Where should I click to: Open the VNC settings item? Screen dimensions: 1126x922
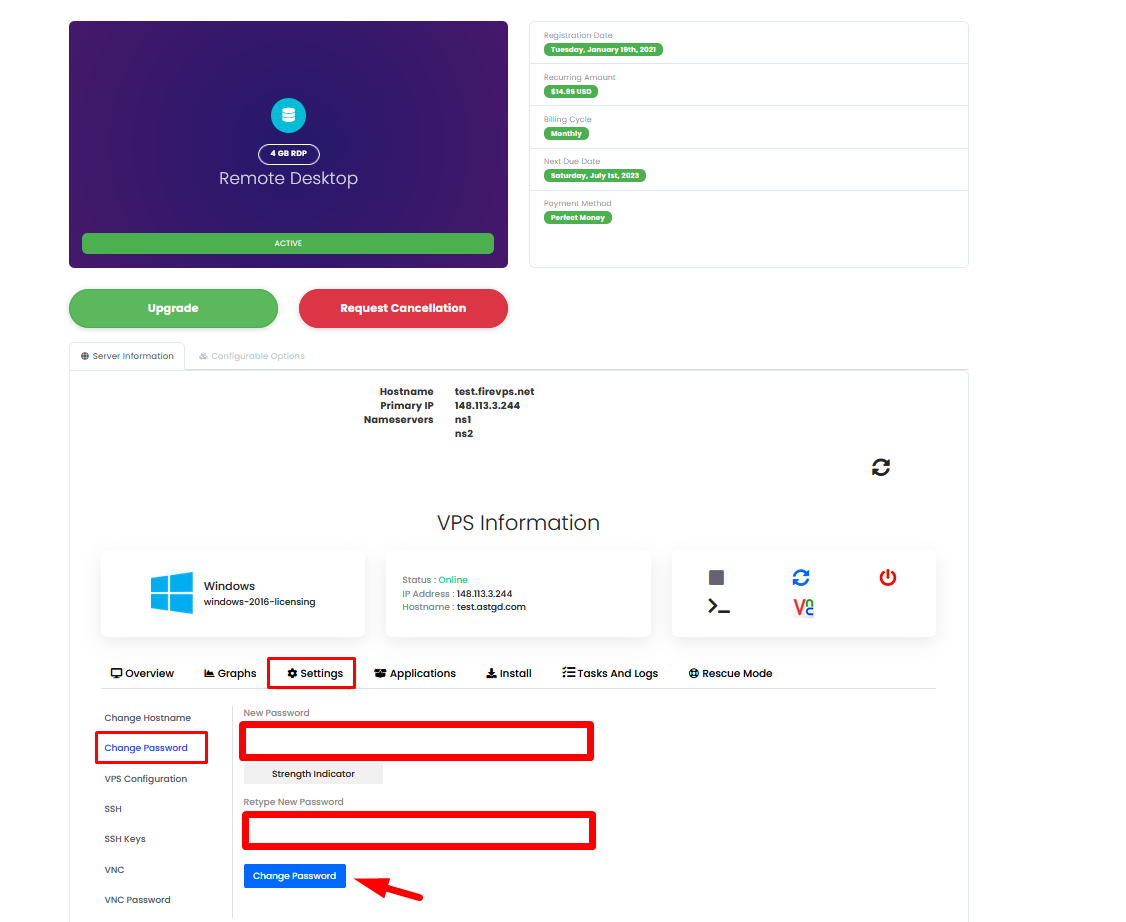[x=114, y=870]
